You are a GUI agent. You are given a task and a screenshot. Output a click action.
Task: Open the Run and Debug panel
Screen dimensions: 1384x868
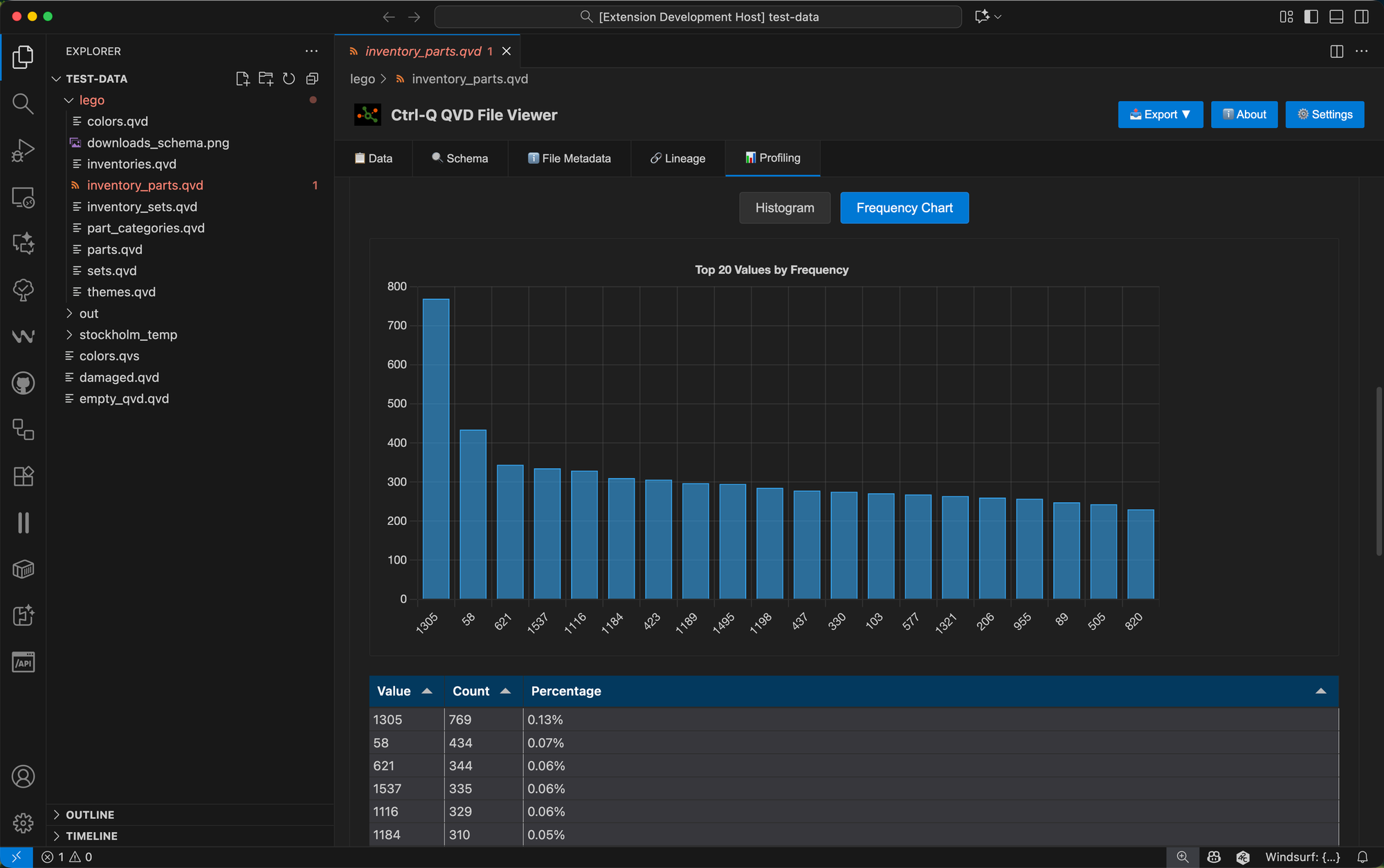pos(23,150)
